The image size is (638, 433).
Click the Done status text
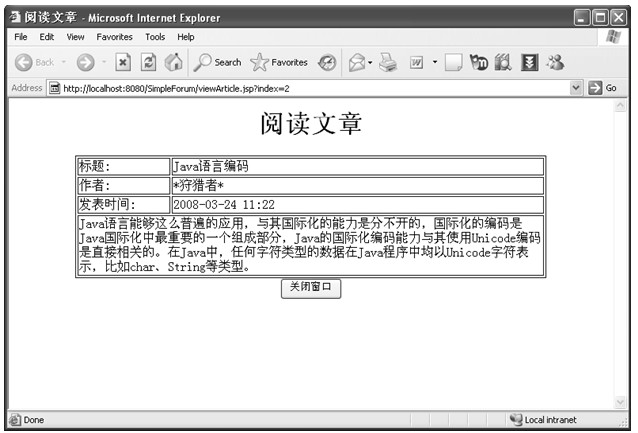point(34,420)
